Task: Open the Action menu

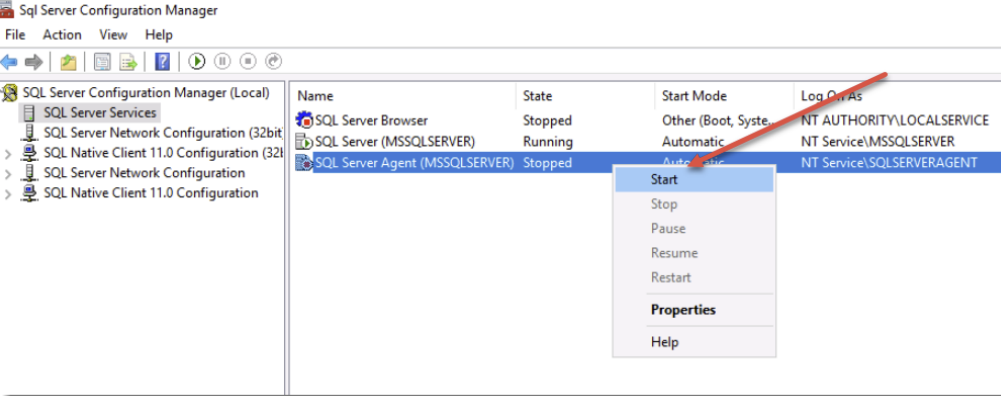Action: click(62, 34)
